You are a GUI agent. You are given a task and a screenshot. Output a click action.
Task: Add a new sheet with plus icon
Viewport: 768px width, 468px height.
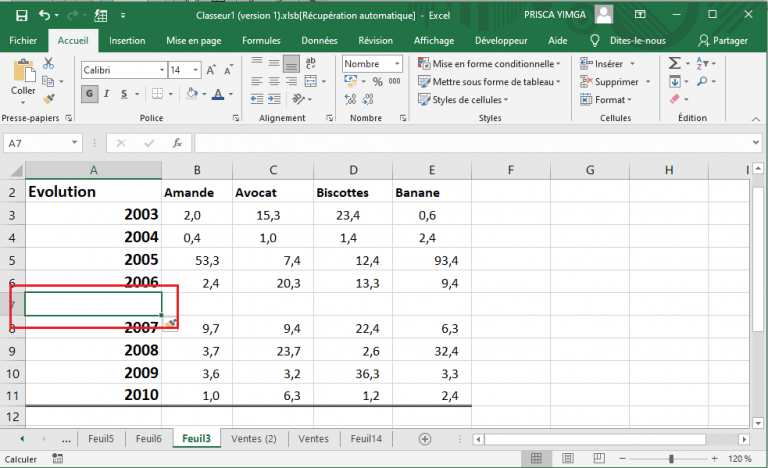[424, 439]
